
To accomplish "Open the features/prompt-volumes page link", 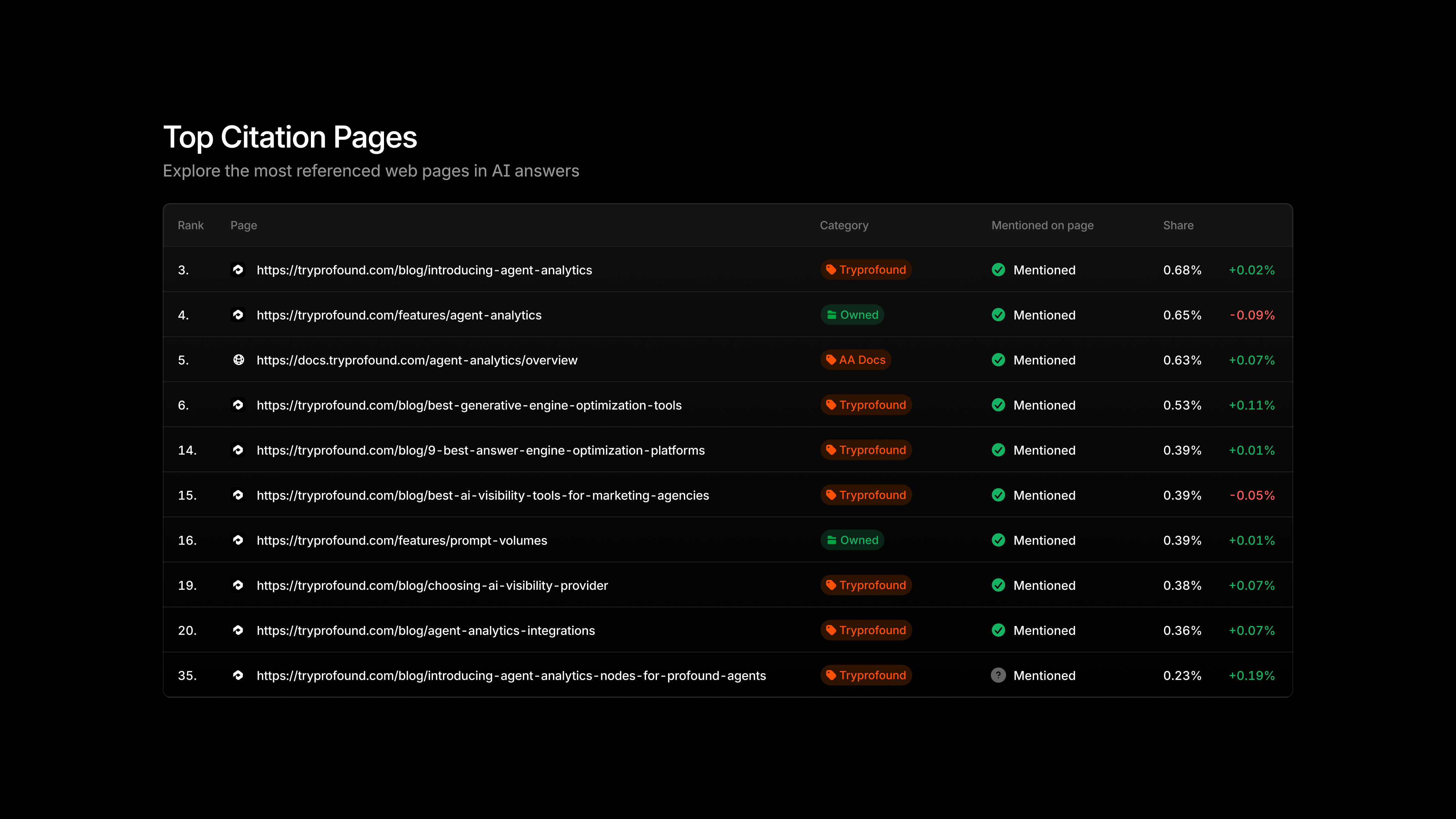I will coord(402,540).
